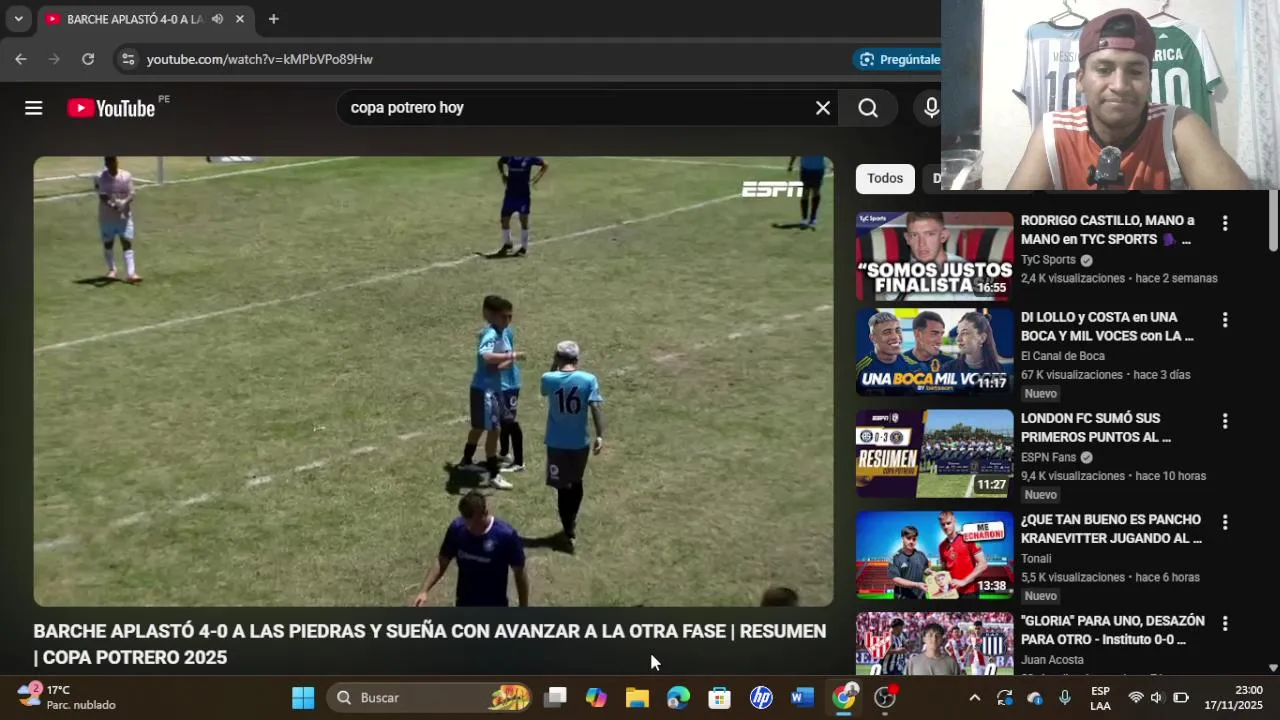The height and width of the screenshot is (720, 1280).
Task: Open Microsoft Store from the taskbar
Action: 719,697
